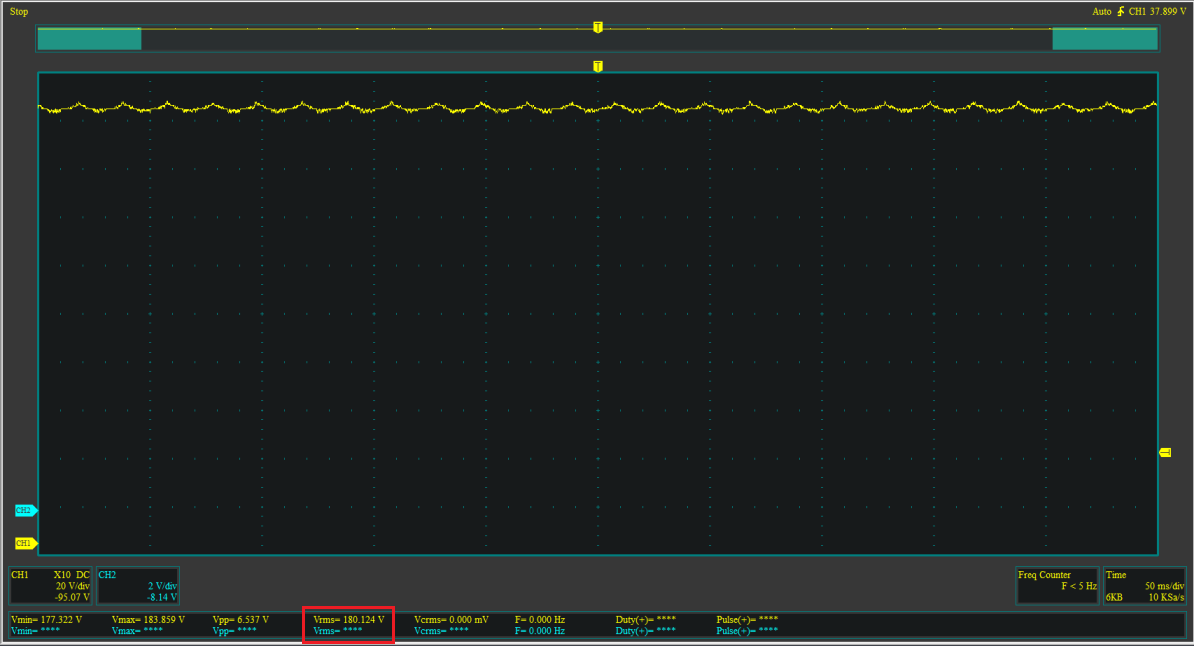Click the Auto trigger mode label

[x=1102, y=12]
